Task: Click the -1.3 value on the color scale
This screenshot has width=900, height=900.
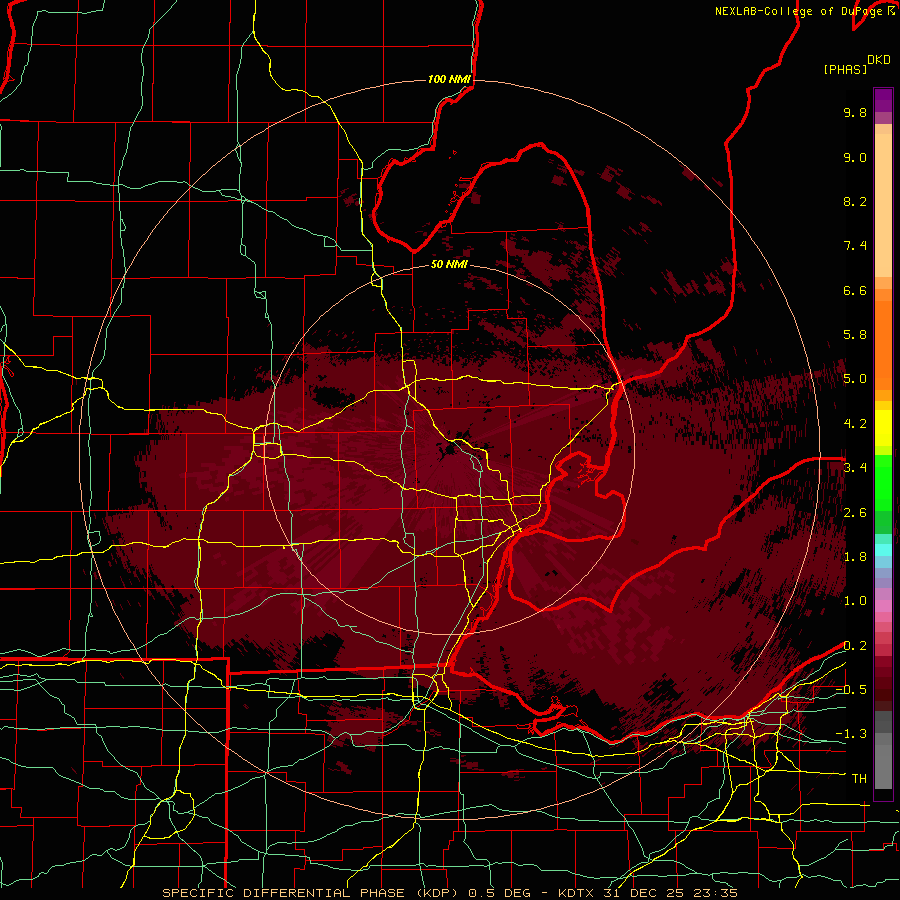Action: [851, 734]
